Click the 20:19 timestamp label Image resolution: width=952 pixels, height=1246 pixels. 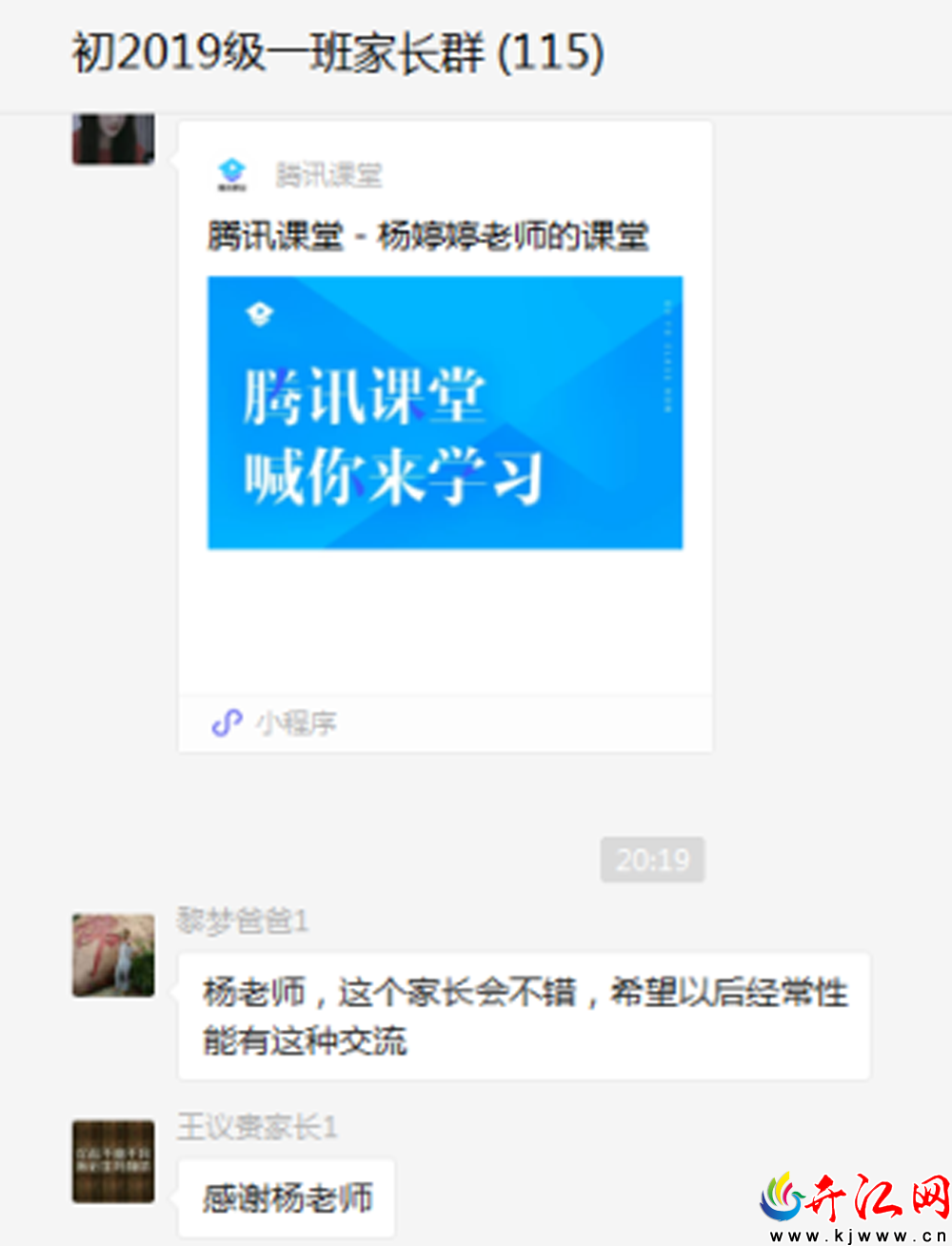click(652, 860)
